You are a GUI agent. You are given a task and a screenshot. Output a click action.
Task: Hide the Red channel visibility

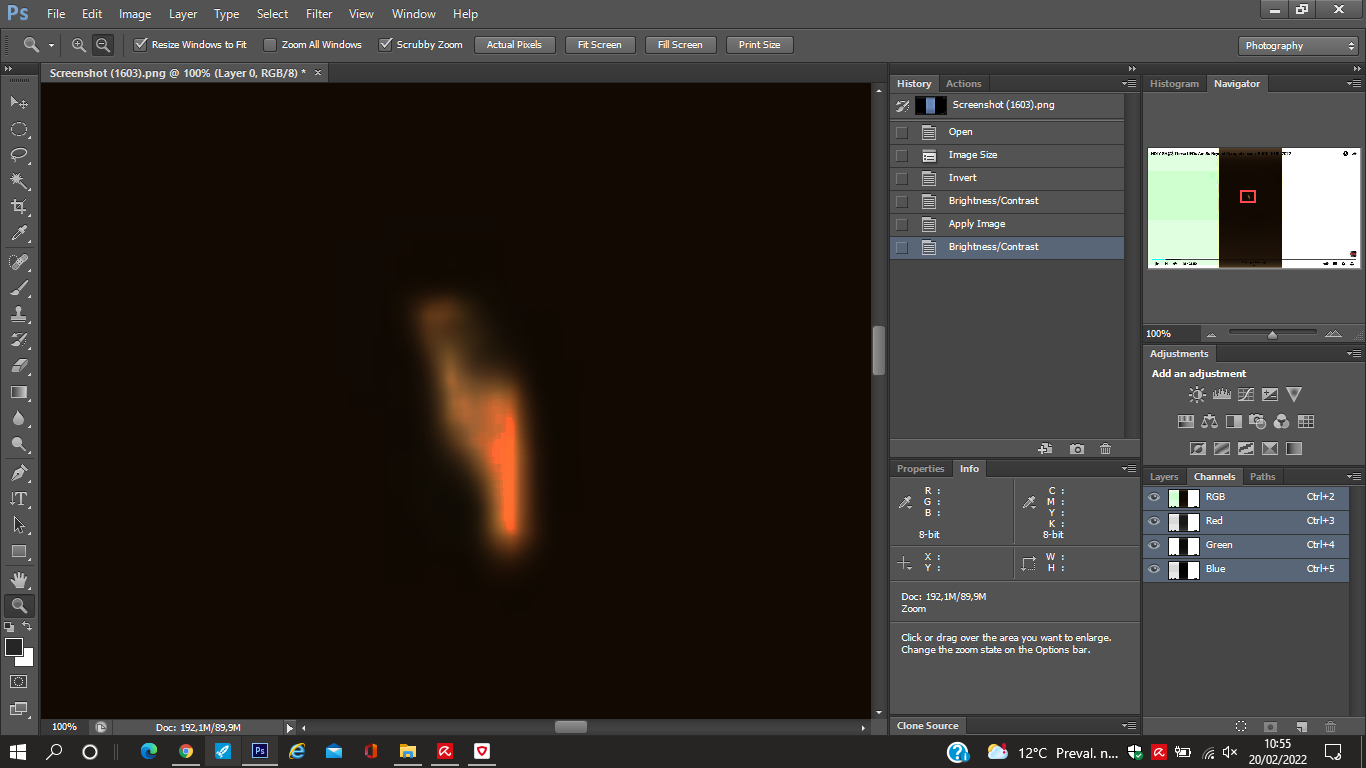(1154, 521)
